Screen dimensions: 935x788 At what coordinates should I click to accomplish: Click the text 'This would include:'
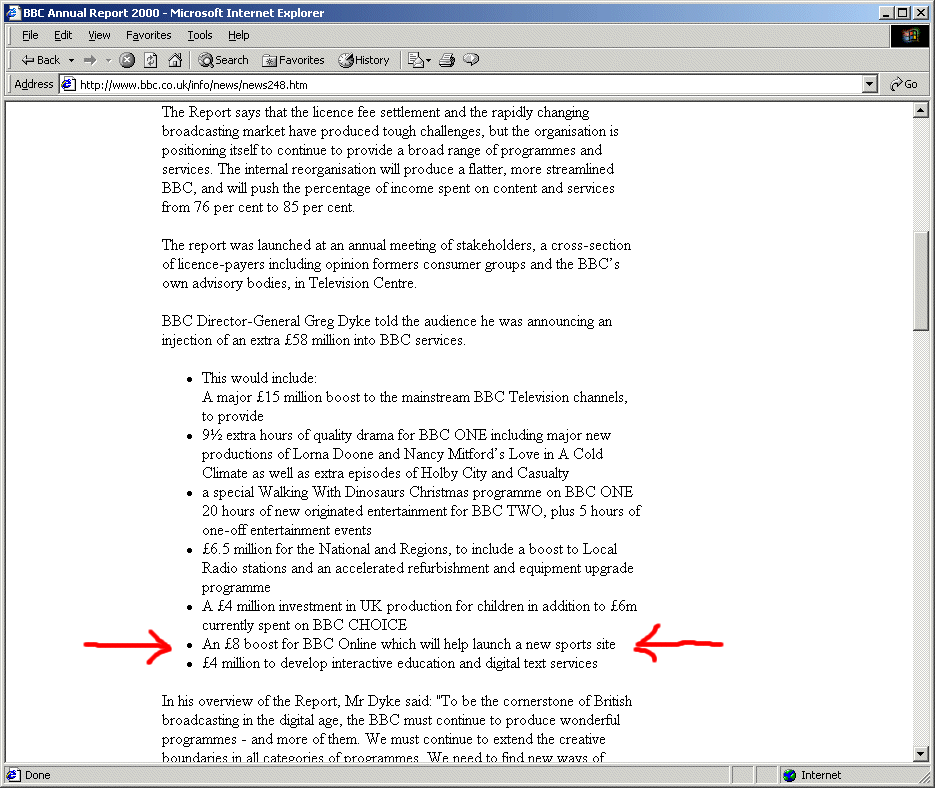[x=259, y=378]
